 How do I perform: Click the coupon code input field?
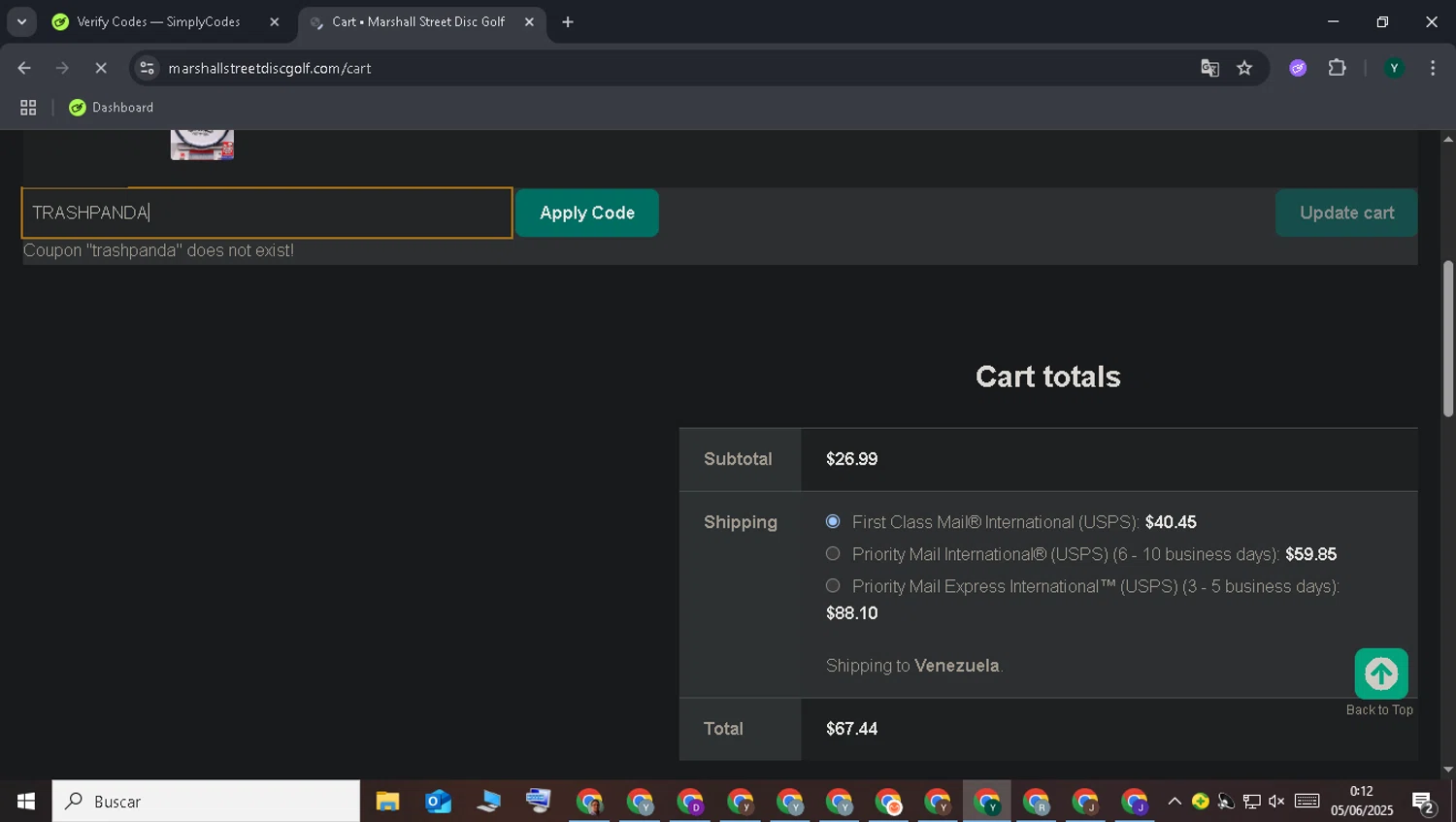267,213
